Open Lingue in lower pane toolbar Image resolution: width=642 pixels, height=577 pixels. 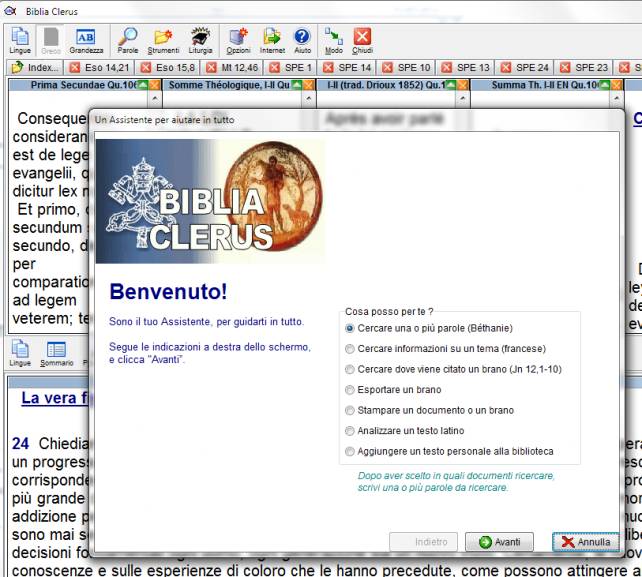coord(20,353)
